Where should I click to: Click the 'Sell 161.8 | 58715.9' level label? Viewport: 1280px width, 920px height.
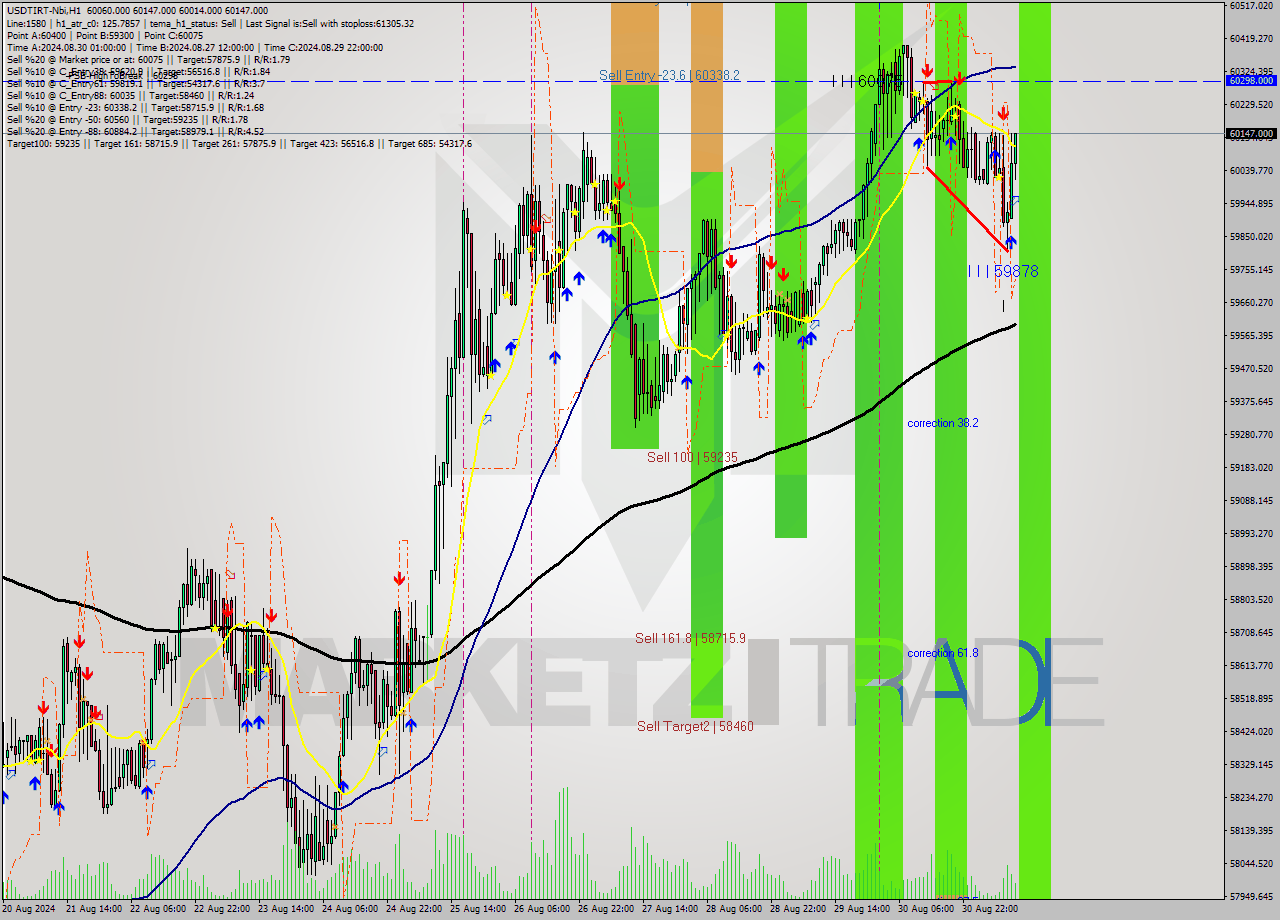(x=690, y=638)
